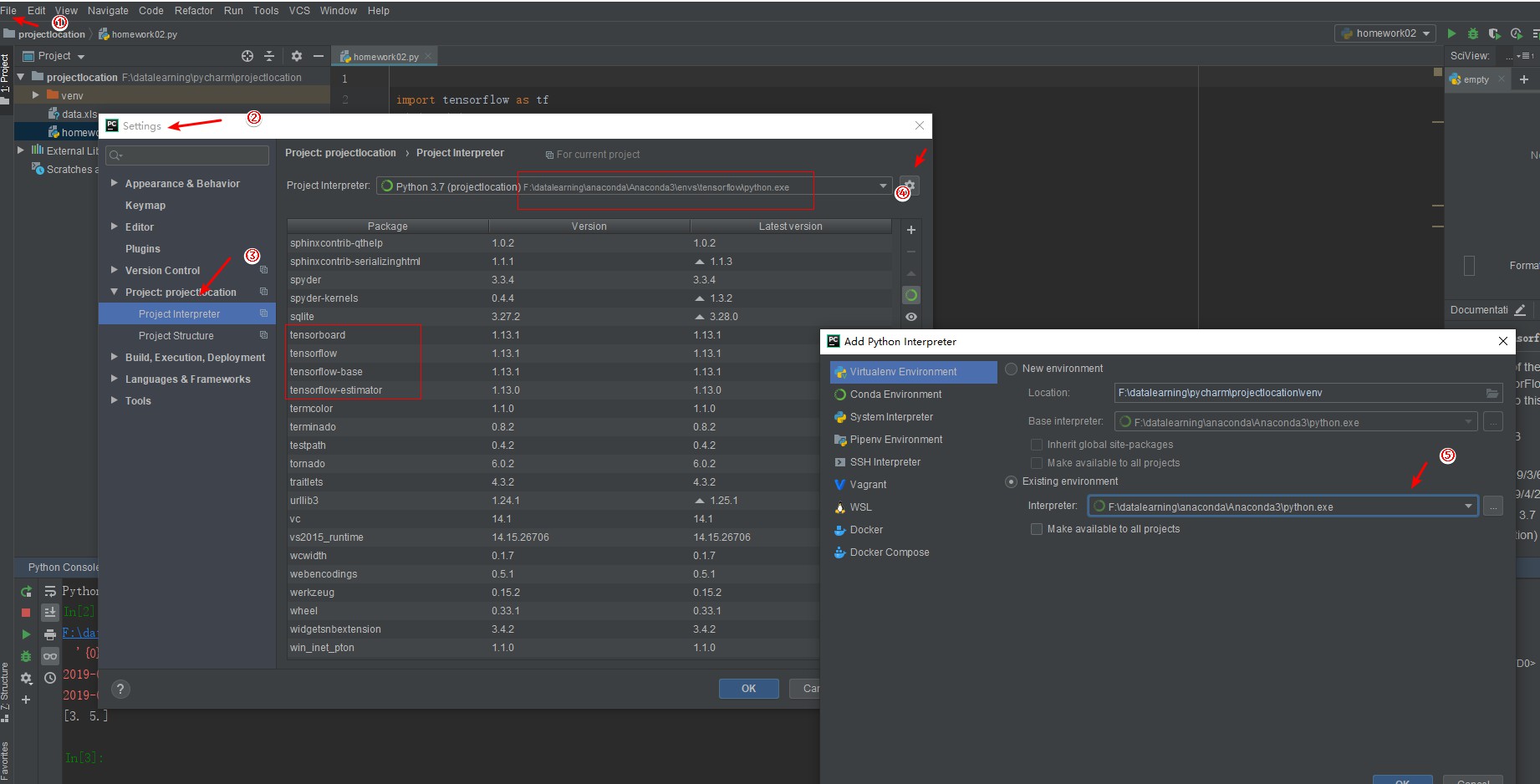Open the Tools menu in menu bar
Viewport: 1540px width, 784px height.
266,11
